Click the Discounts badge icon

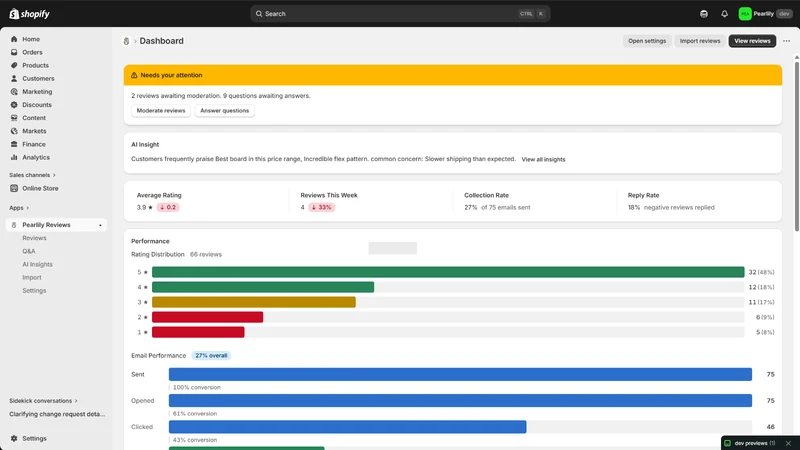14,105
